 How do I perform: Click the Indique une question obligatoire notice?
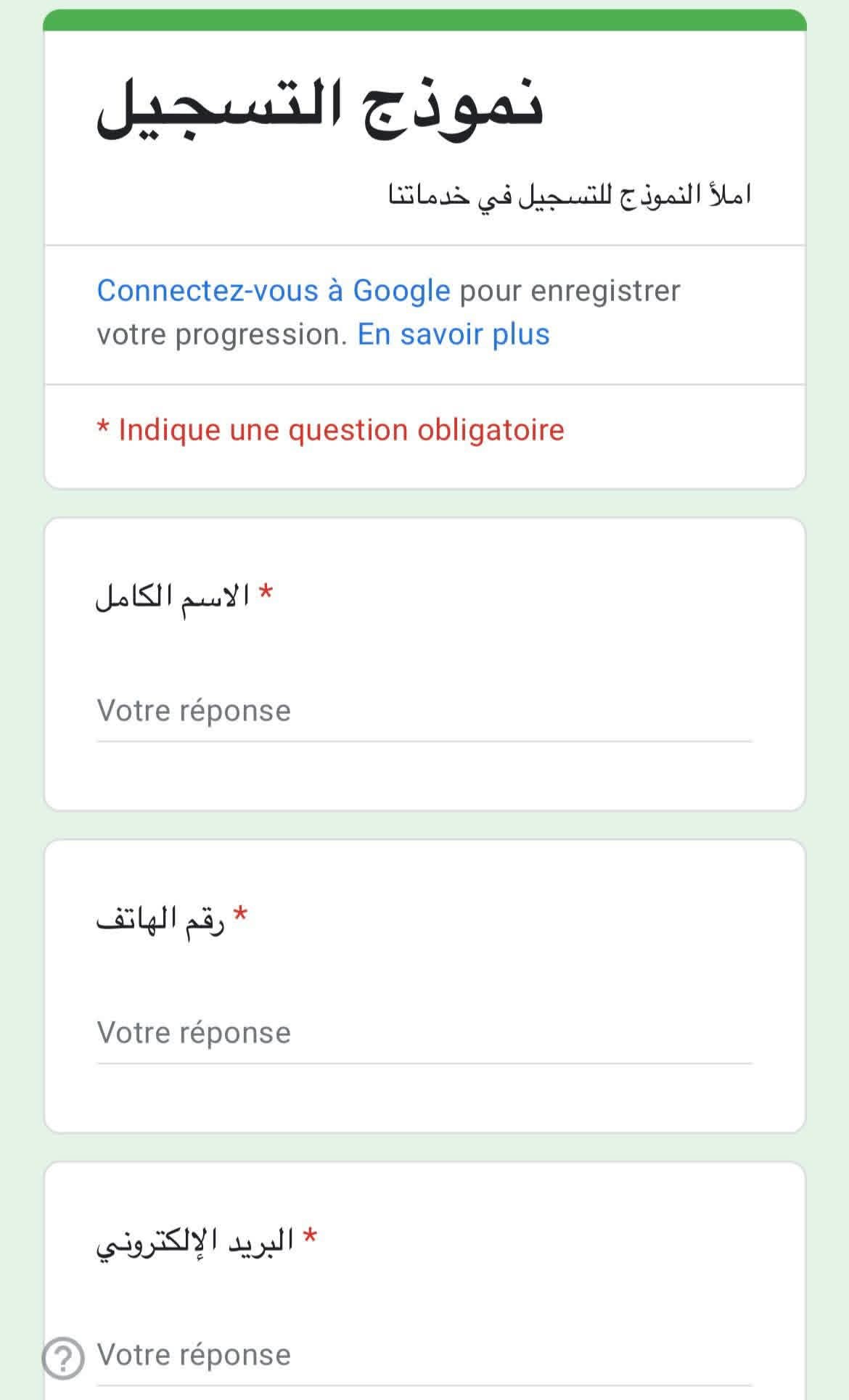(x=330, y=430)
